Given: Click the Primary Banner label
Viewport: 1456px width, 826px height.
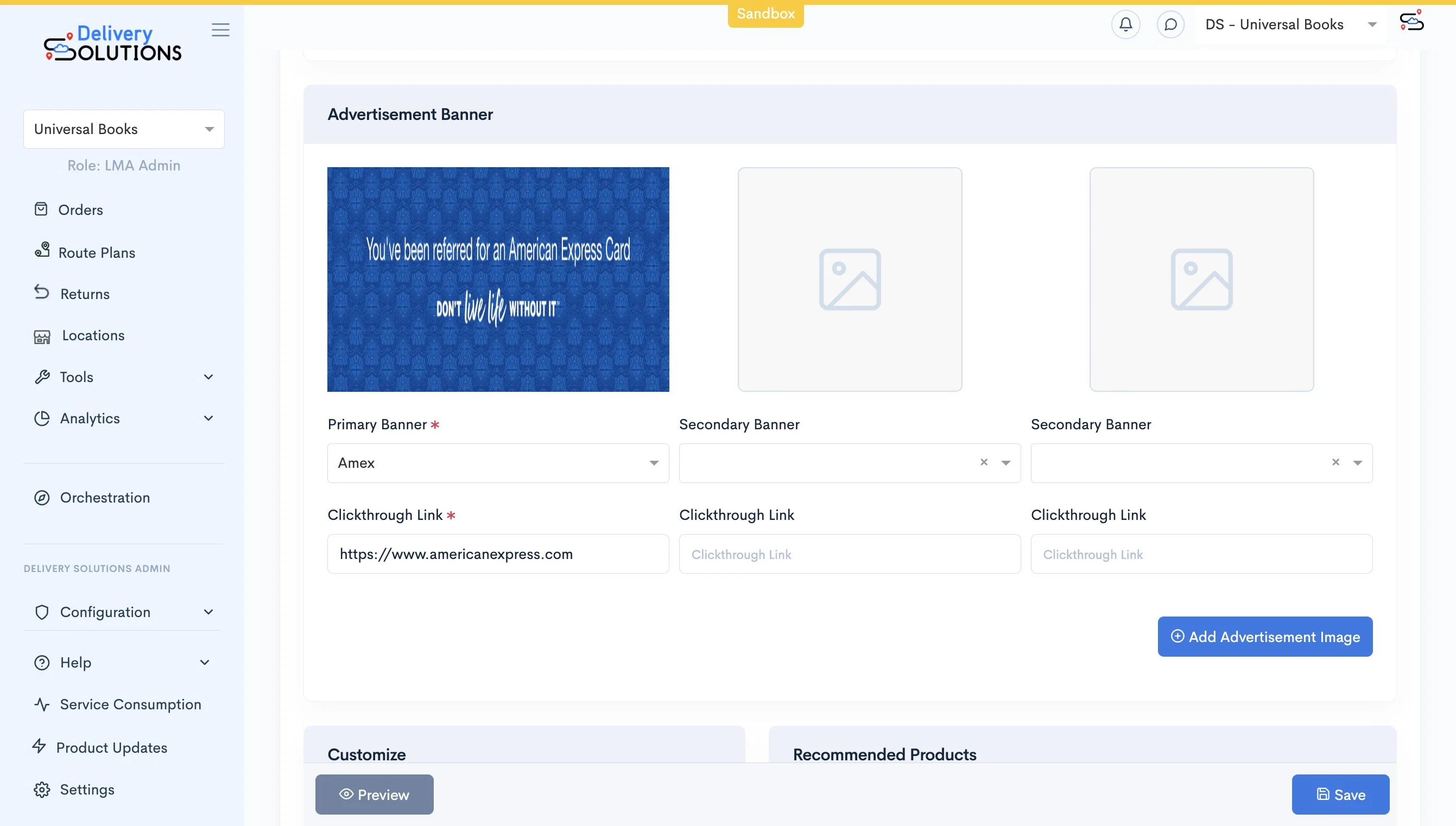Looking at the screenshot, I should (x=377, y=425).
